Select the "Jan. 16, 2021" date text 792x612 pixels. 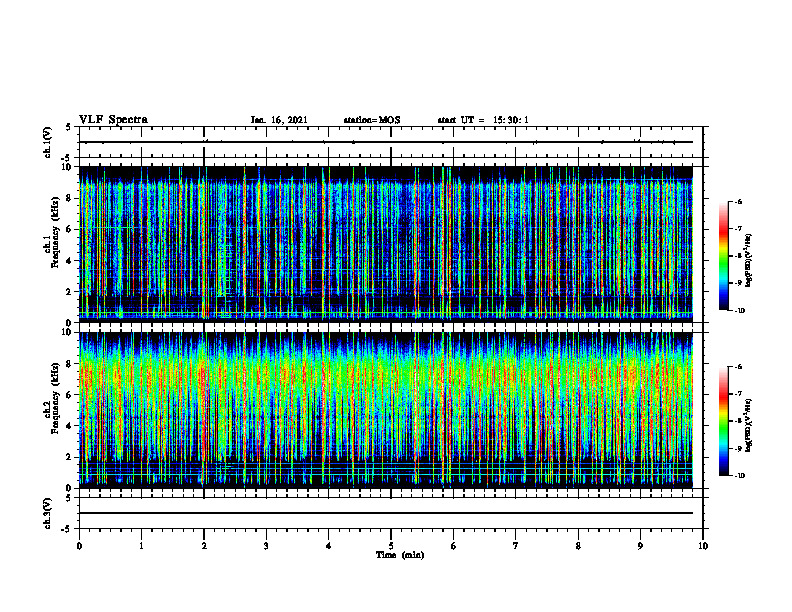click(279, 120)
